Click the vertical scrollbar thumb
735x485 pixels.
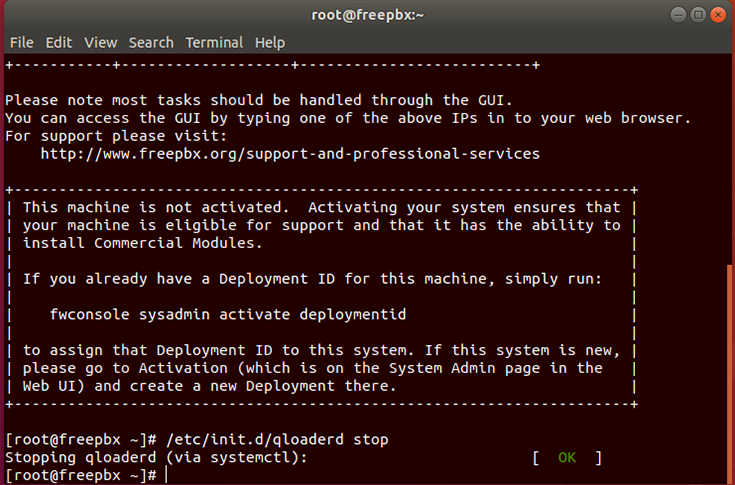click(729, 370)
